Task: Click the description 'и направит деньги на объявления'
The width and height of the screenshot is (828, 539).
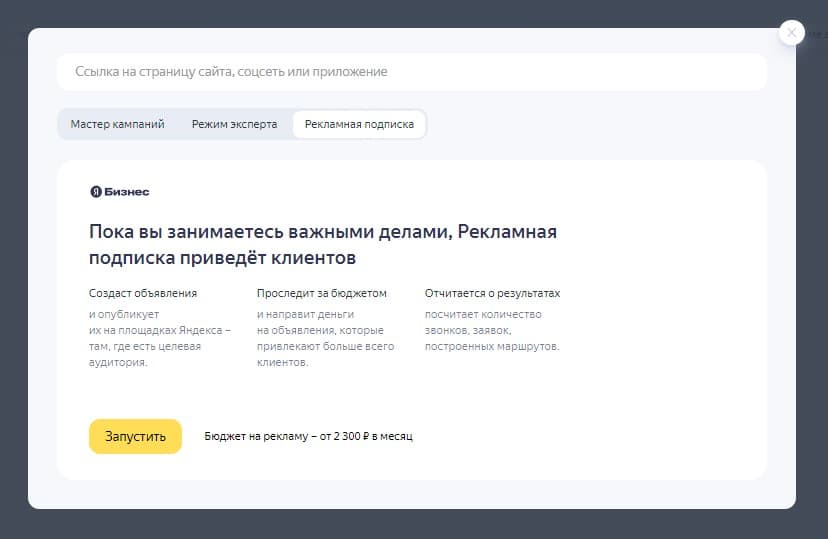Action: pos(325,338)
